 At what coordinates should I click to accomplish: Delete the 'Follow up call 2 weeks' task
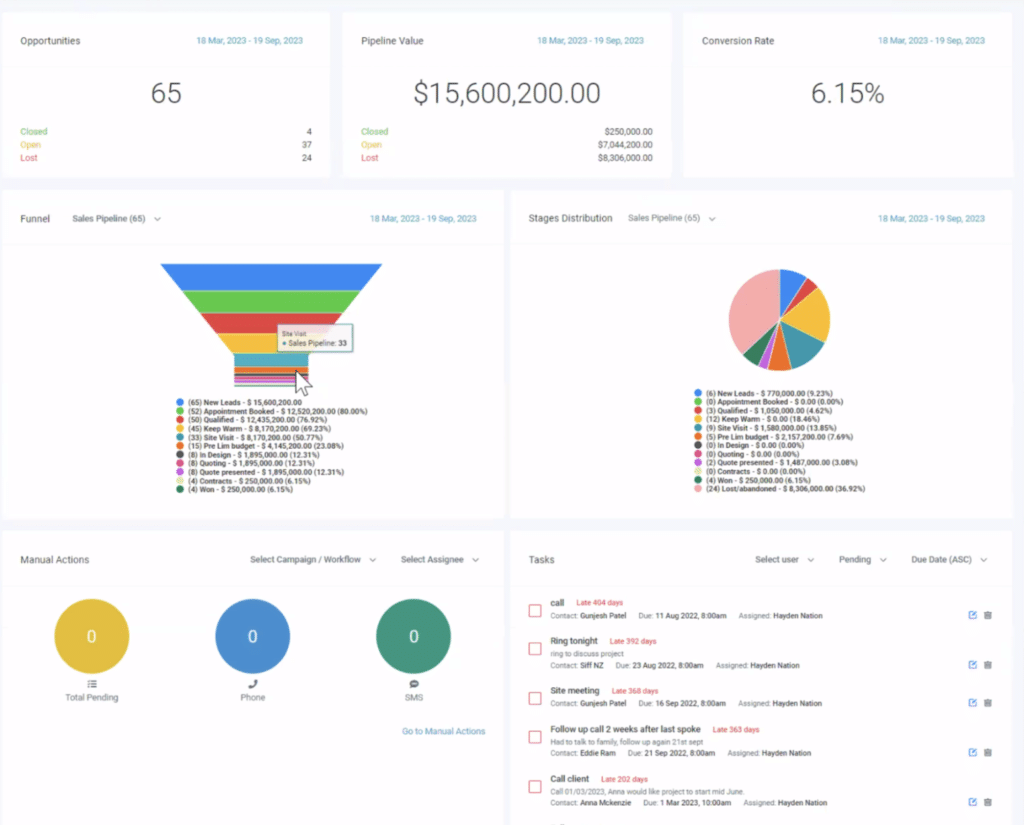(988, 752)
